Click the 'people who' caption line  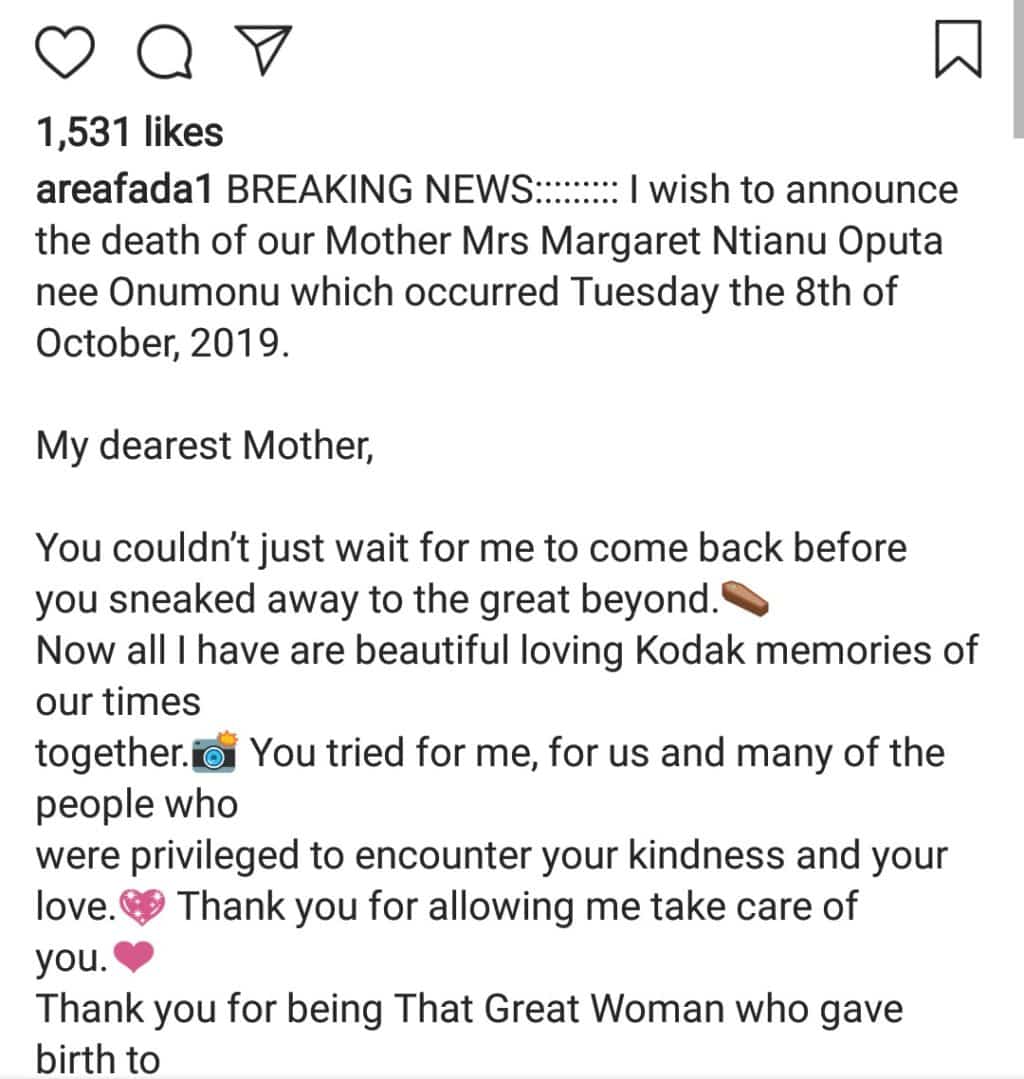tap(137, 805)
